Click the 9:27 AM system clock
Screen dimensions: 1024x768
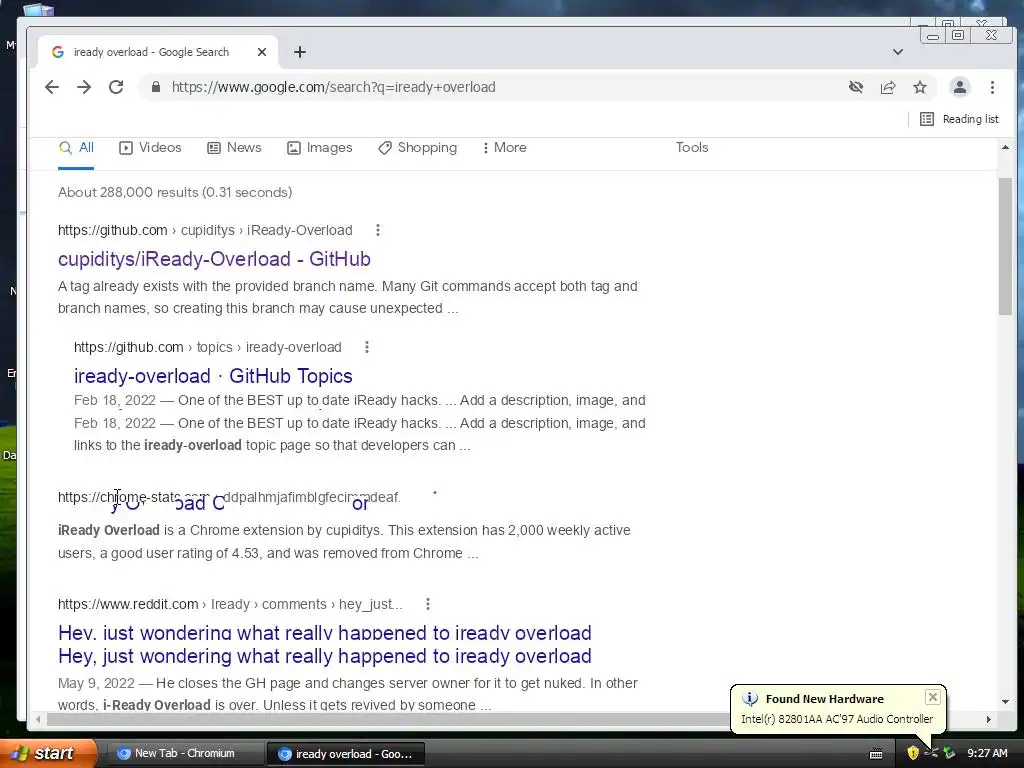(987, 753)
